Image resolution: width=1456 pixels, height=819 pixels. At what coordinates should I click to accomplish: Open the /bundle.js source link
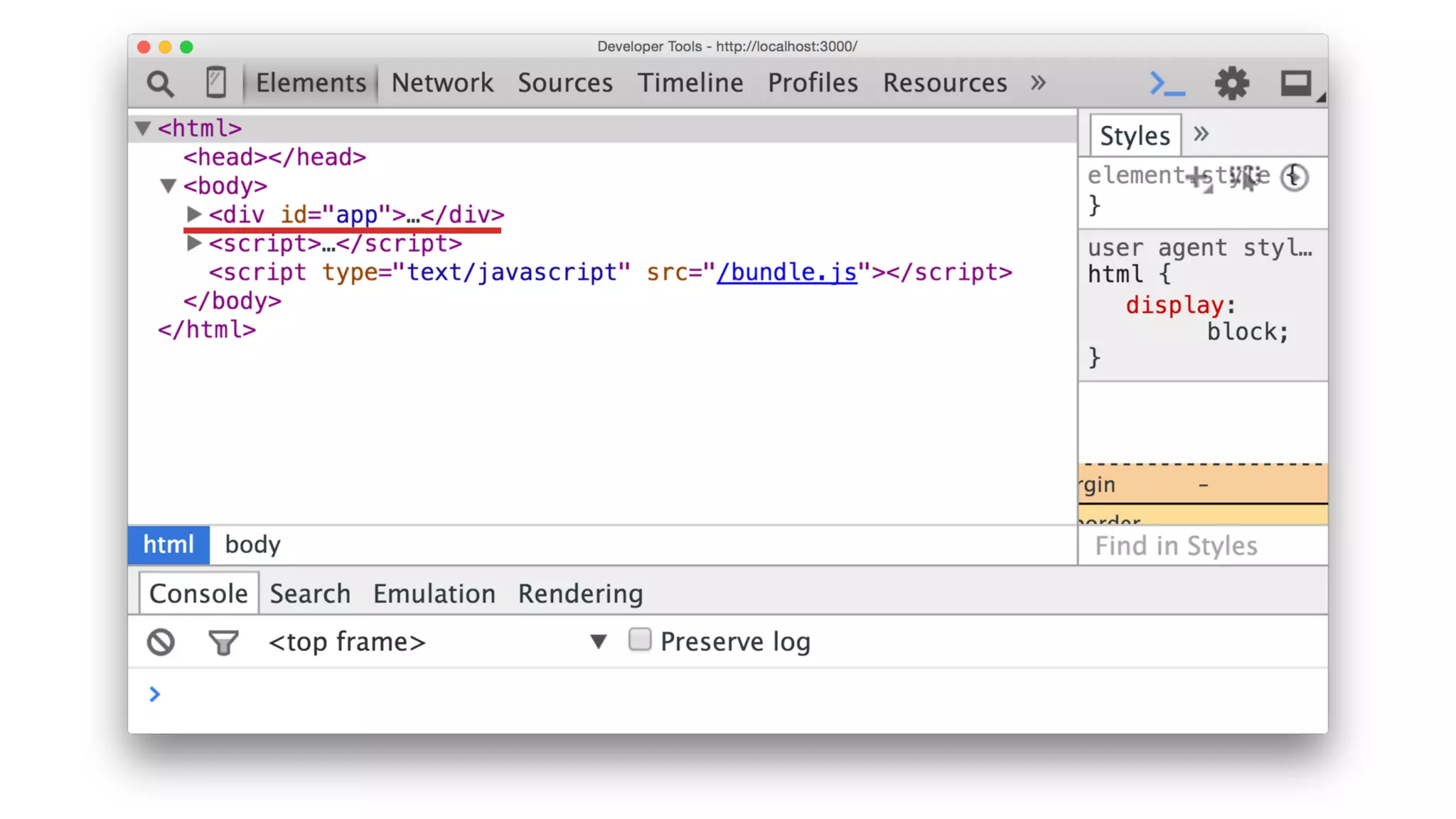[786, 272]
